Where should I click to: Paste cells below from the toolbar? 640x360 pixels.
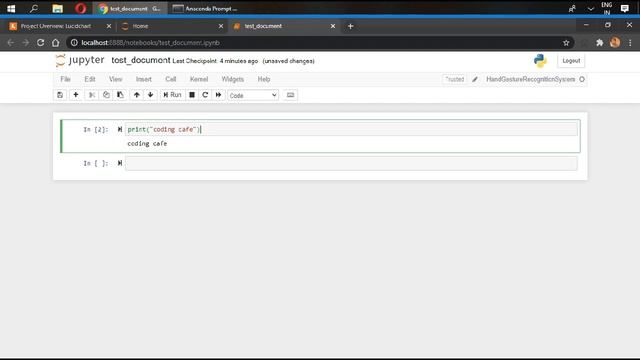tap(120, 95)
